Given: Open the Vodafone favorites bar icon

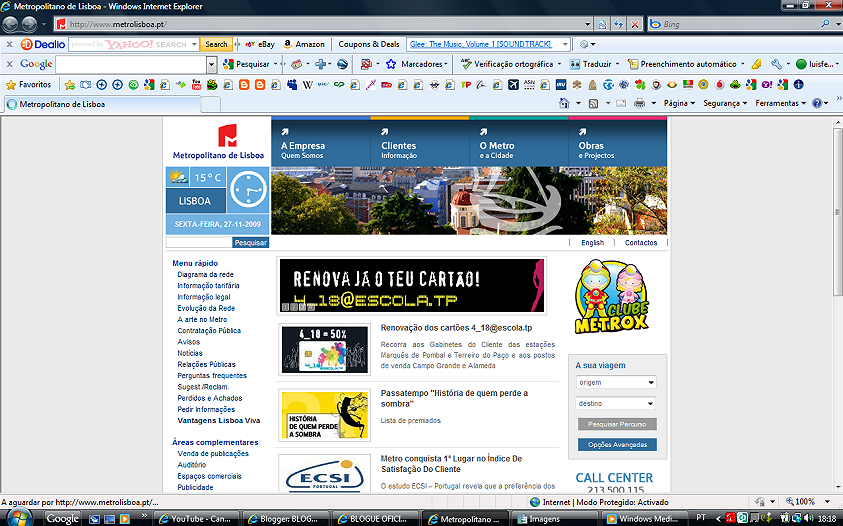Looking at the screenshot, I should [719, 84].
